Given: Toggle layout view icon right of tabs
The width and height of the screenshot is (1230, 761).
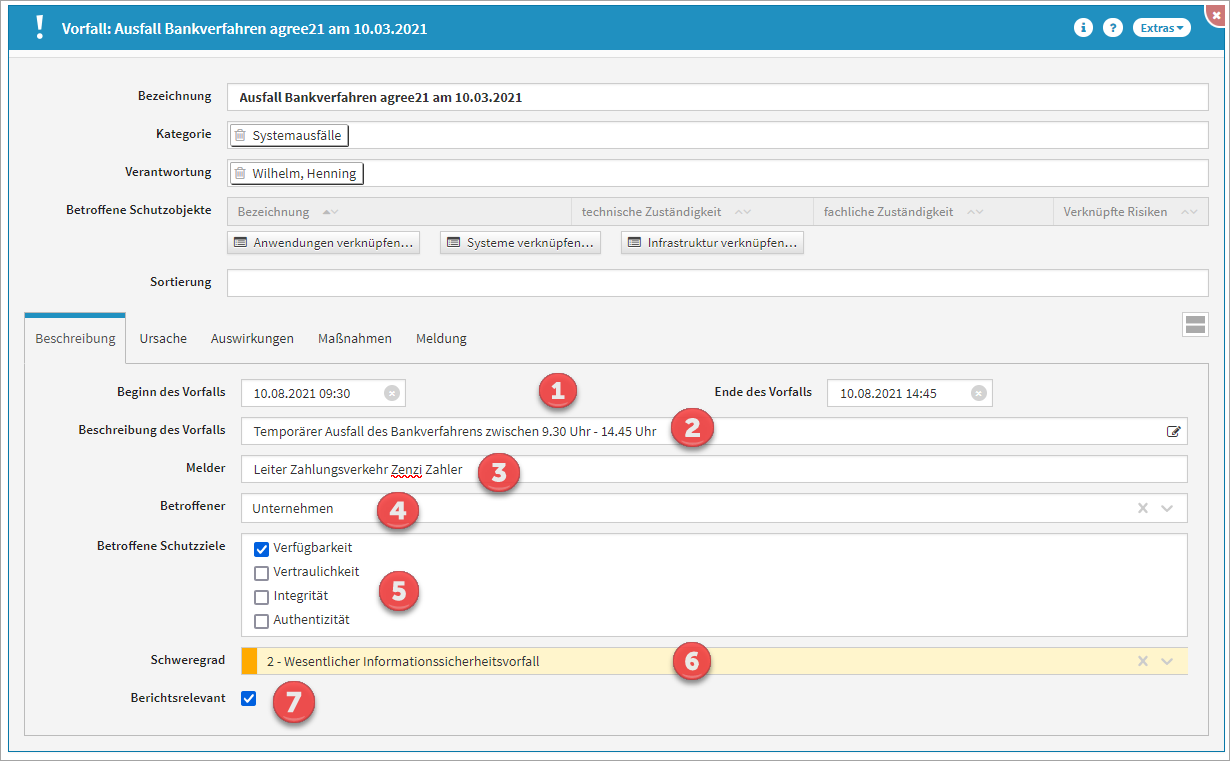Looking at the screenshot, I should click(1195, 324).
